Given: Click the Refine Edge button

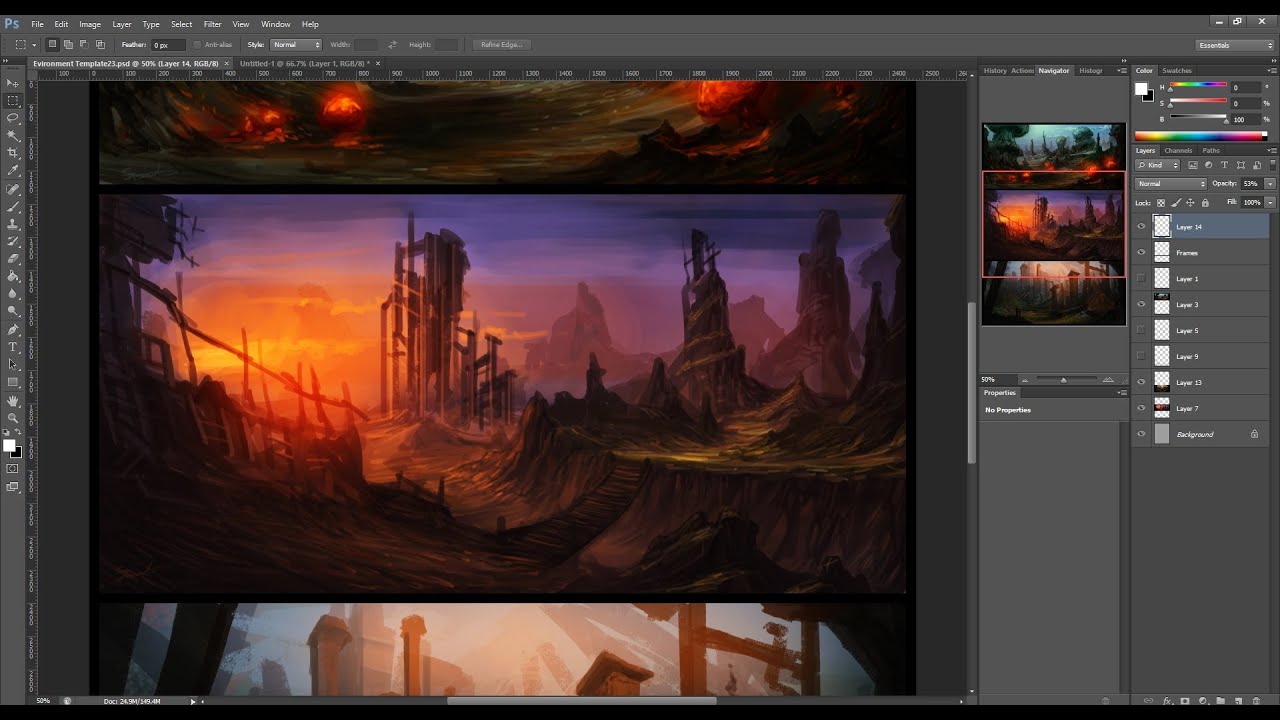Looking at the screenshot, I should point(502,45).
